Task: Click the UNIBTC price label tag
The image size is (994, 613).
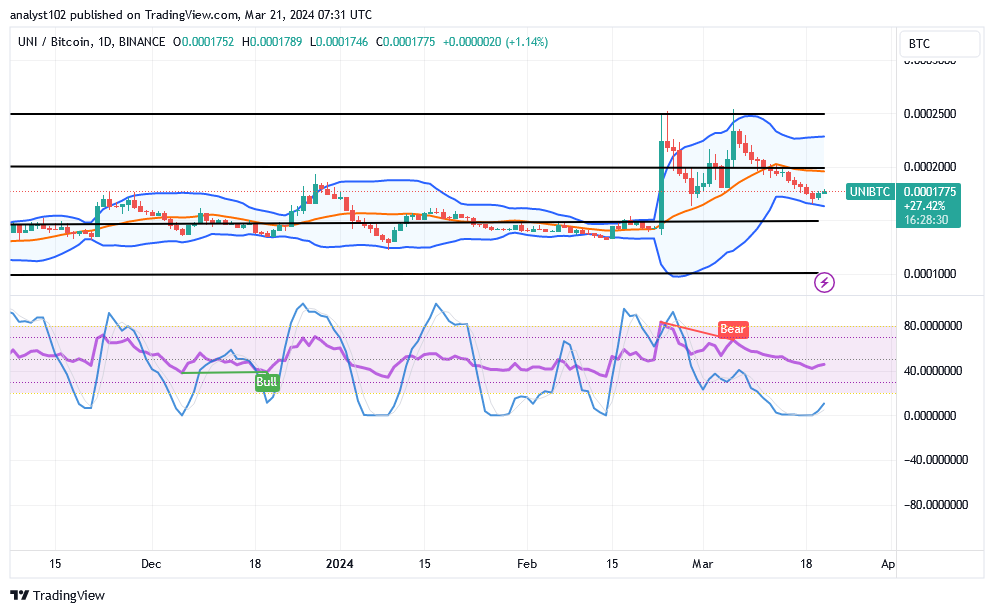Action: (870, 191)
